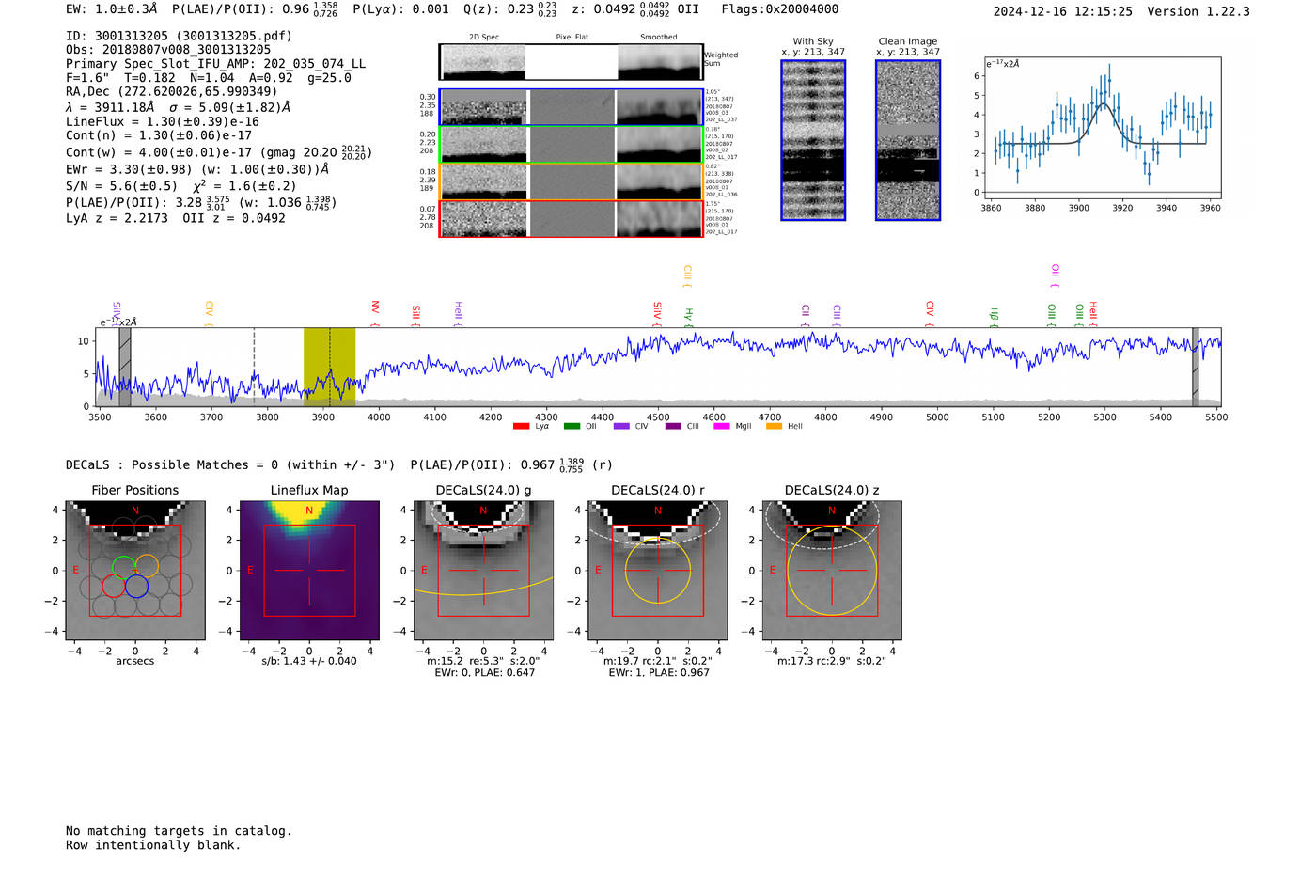Open the Clean Image cutout
Image resolution: width=1316 pixels, height=896 pixels.
(908, 140)
